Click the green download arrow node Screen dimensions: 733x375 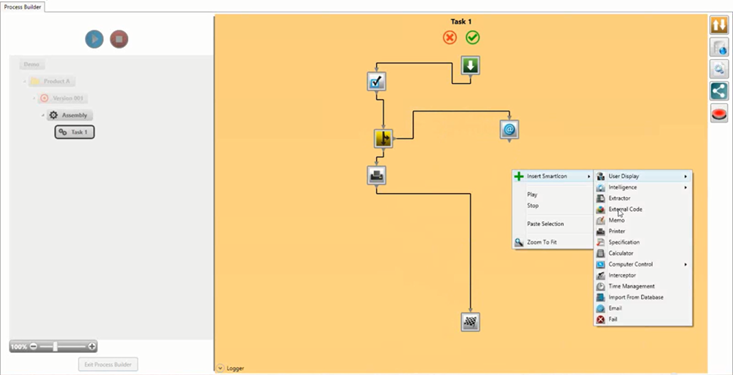[470, 65]
